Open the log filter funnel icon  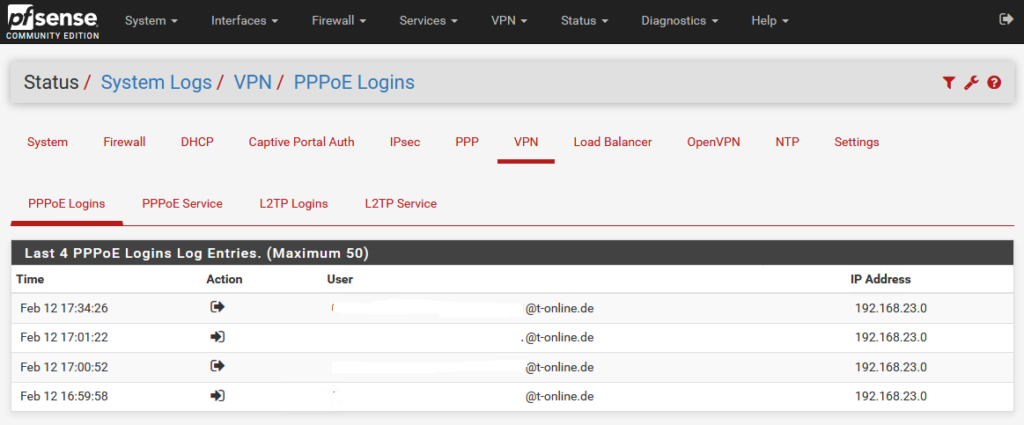[949, 83]
